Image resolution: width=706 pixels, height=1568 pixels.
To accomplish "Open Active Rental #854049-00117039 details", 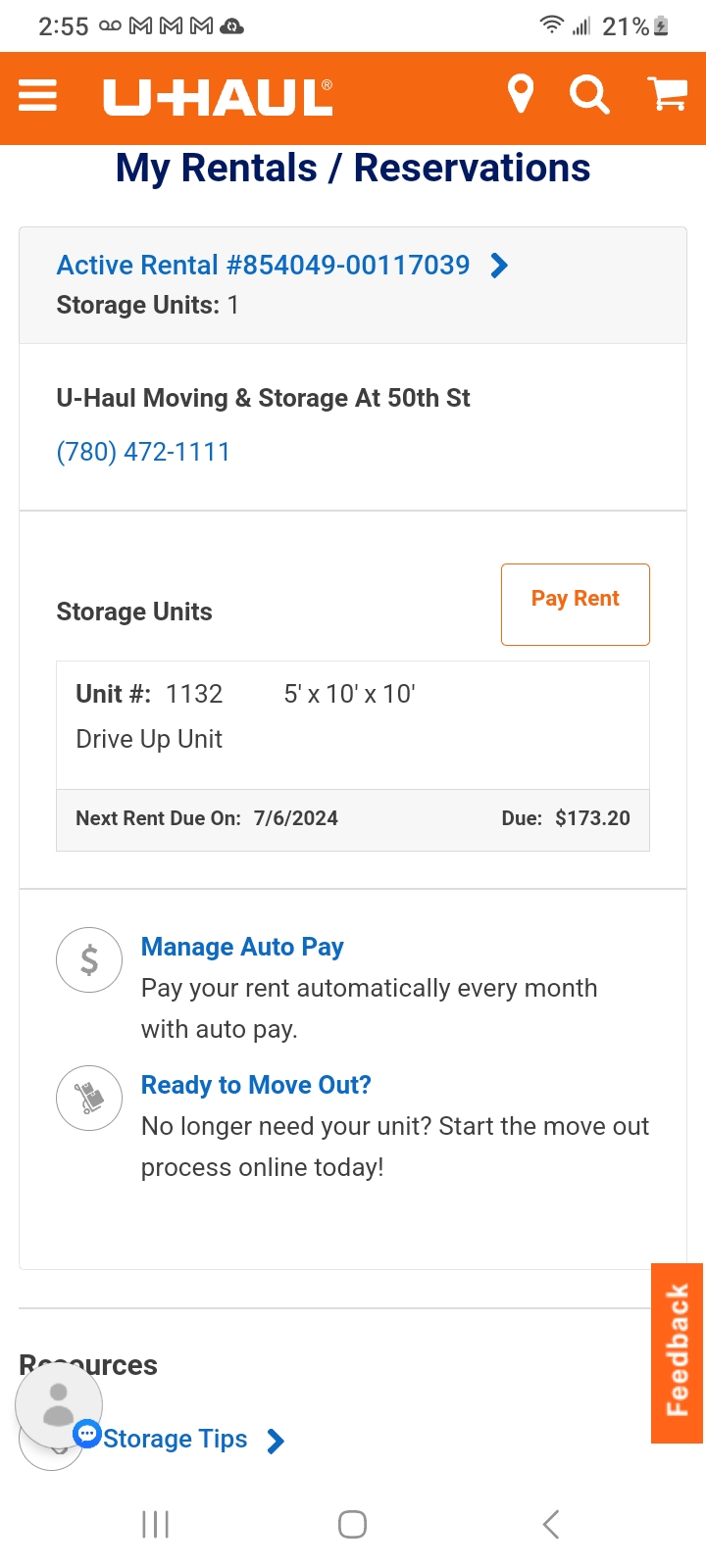I will [263, 265].
